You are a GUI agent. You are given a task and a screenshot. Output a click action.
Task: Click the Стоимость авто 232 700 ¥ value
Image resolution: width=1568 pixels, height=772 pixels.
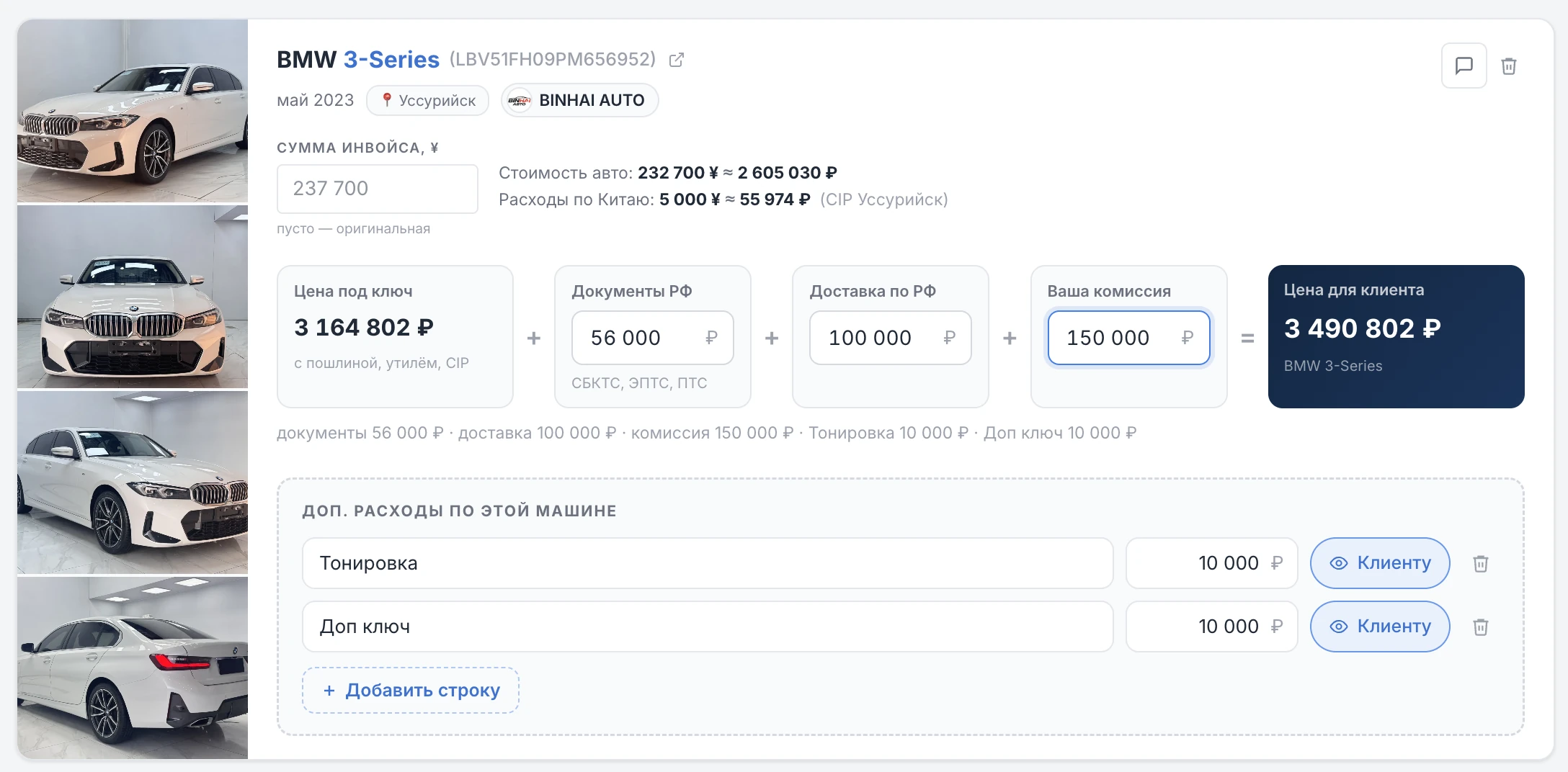point(678,173)
